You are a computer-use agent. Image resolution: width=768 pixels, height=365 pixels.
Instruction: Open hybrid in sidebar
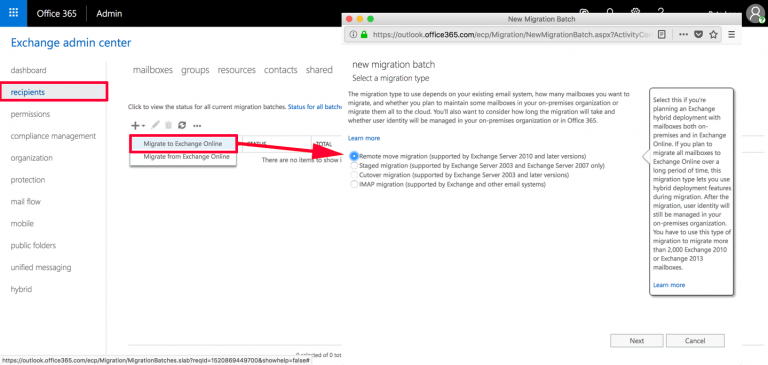click(21, 289)
